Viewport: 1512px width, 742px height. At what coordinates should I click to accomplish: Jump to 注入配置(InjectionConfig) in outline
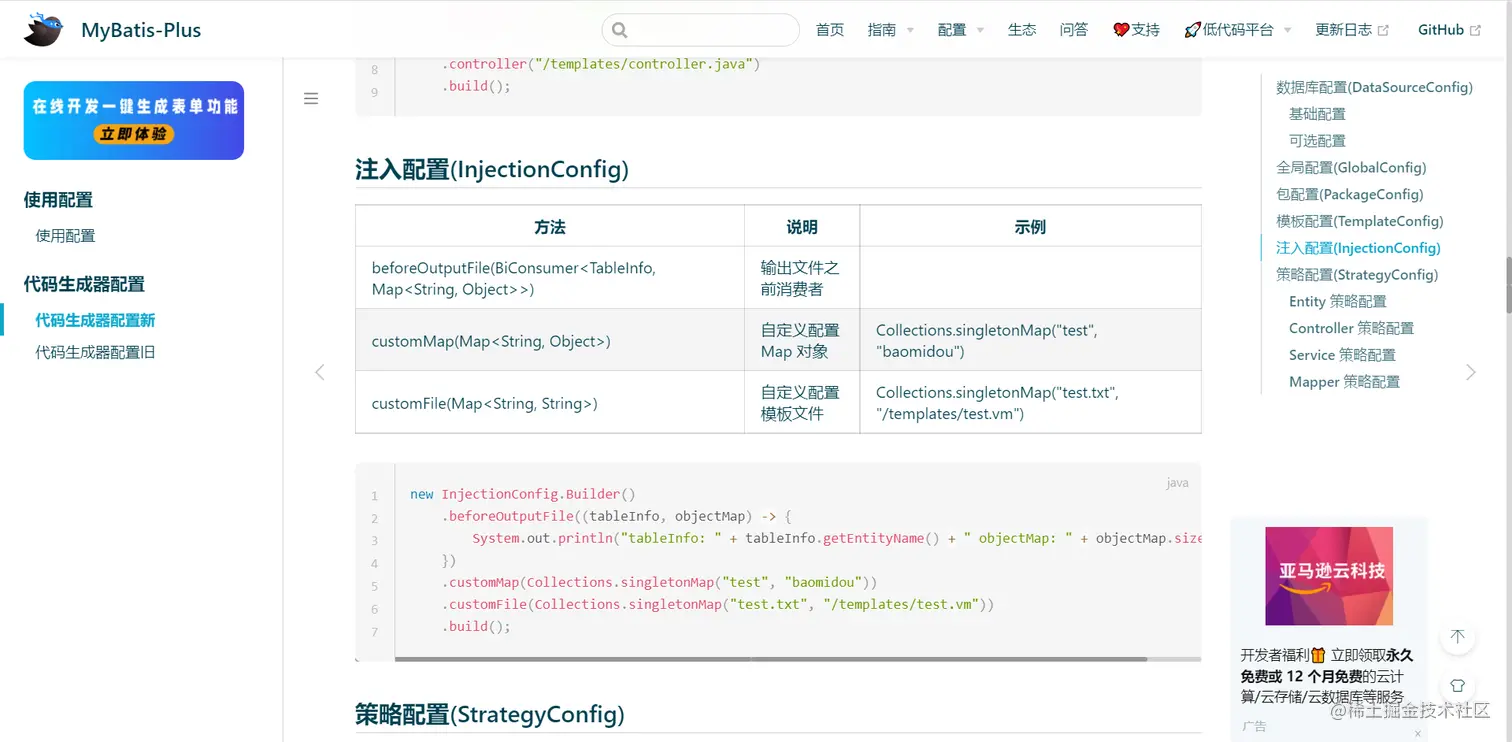click(x=1358, y=248)
